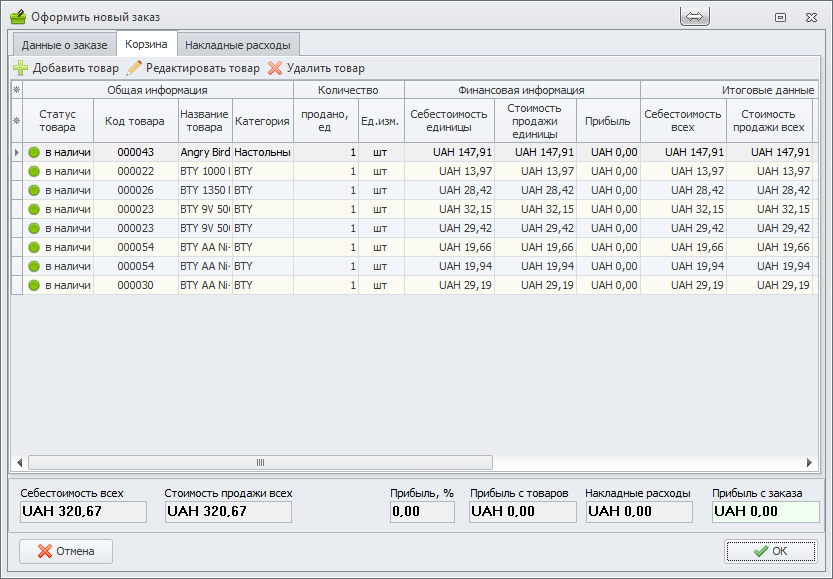Viewport: 833px width, 579px height.
Task: Click the red X Delete product icon
Action: [275, 68]
